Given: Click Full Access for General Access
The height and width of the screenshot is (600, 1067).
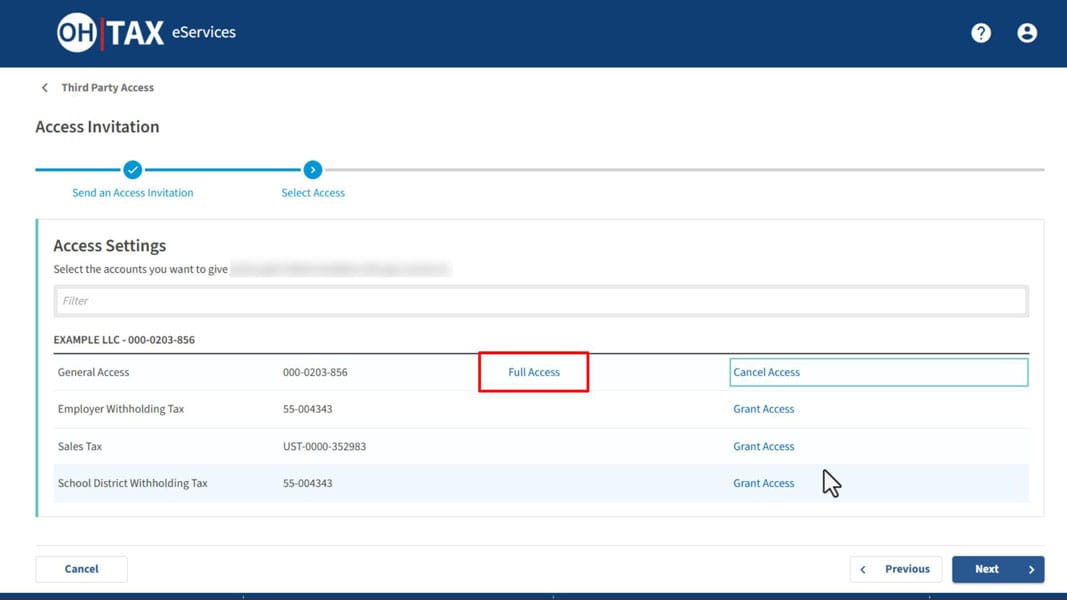Looking at the screenshot, I should (534, 372).
